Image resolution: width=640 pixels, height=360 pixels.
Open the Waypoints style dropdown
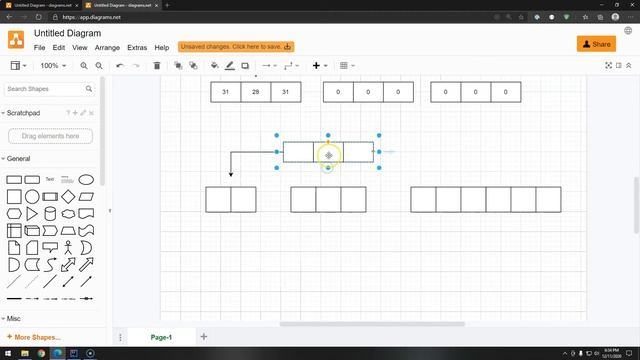[x=291, y=66]
